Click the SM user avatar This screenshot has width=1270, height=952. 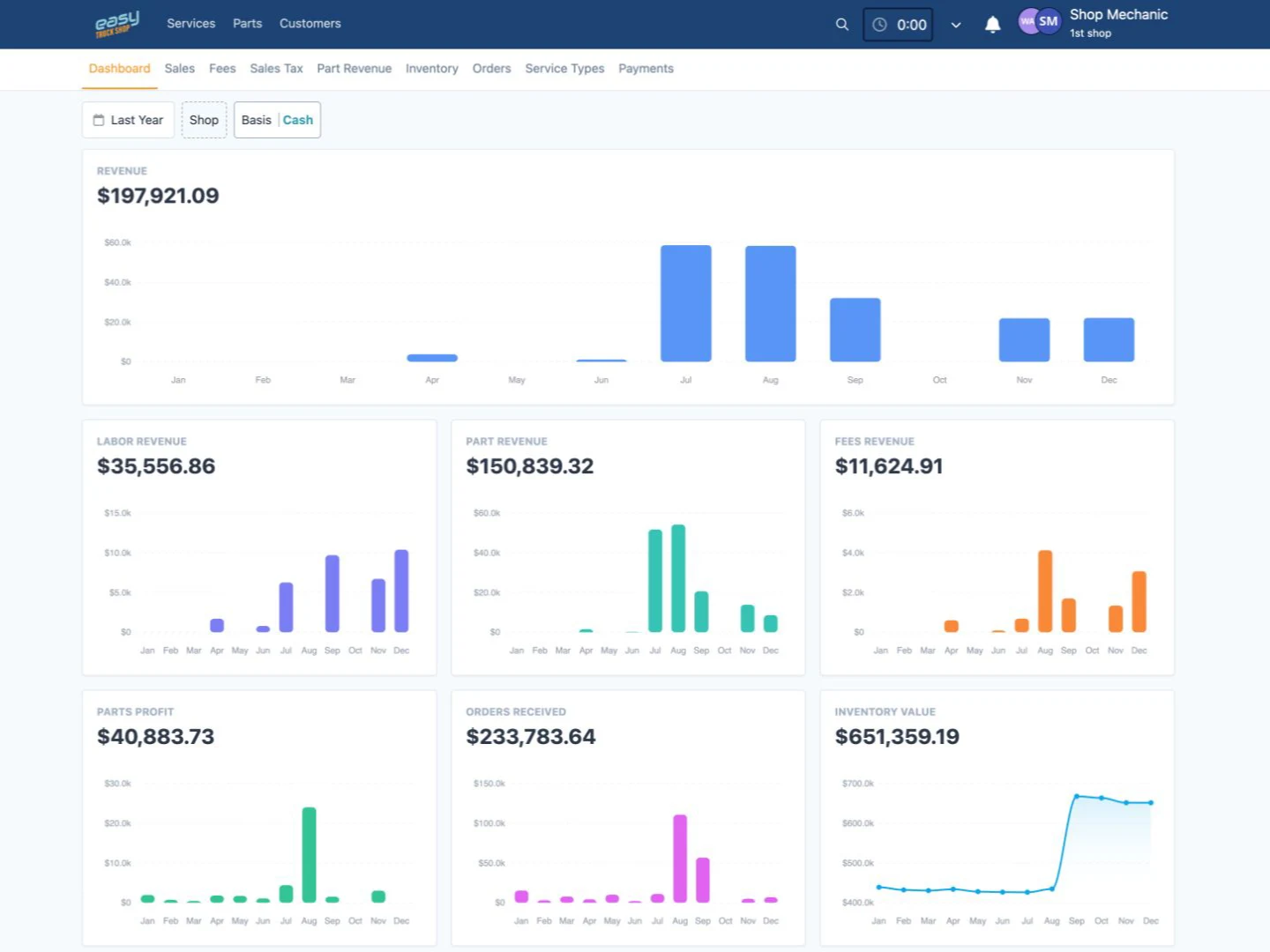(x=1049, y=22)
